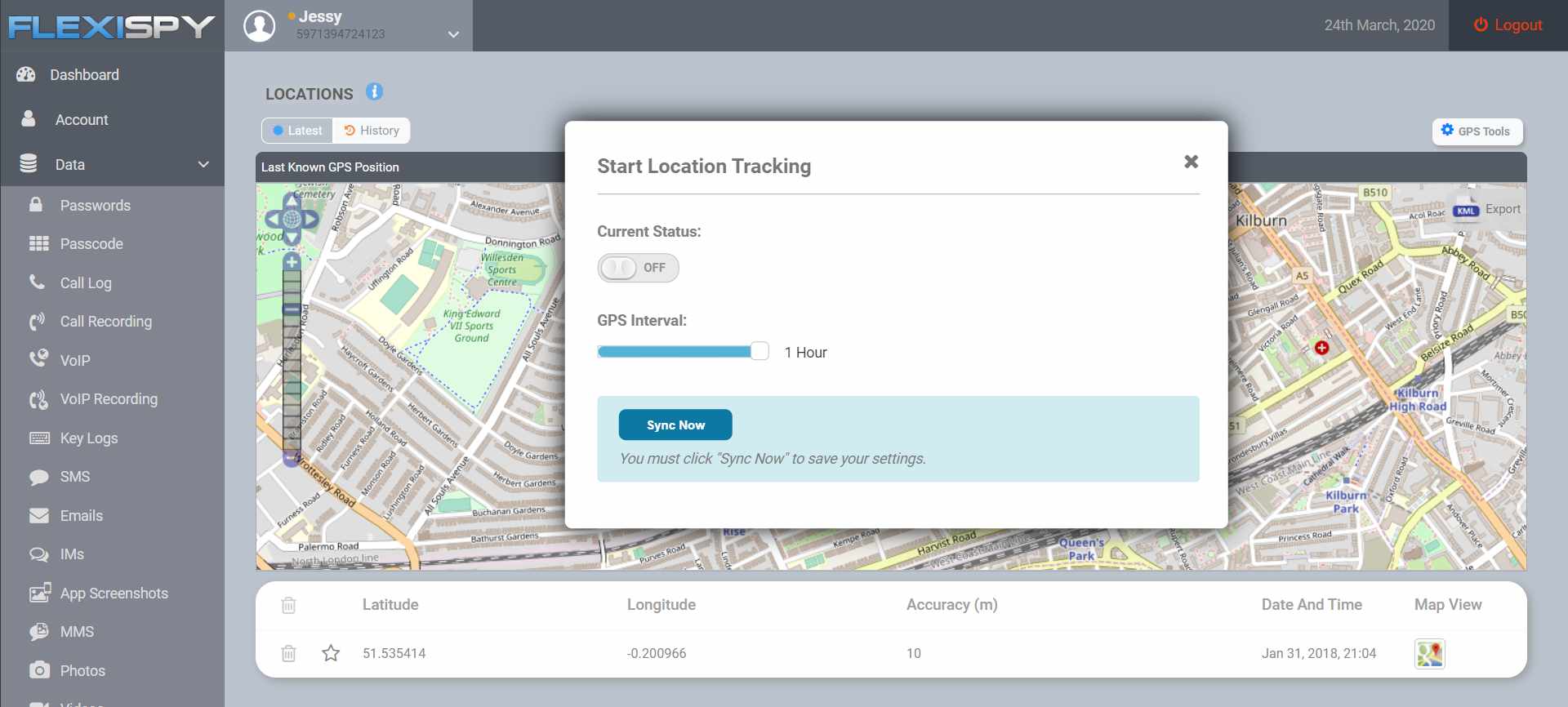Click the map pan compass control
1568x707 pixels.
292,218
